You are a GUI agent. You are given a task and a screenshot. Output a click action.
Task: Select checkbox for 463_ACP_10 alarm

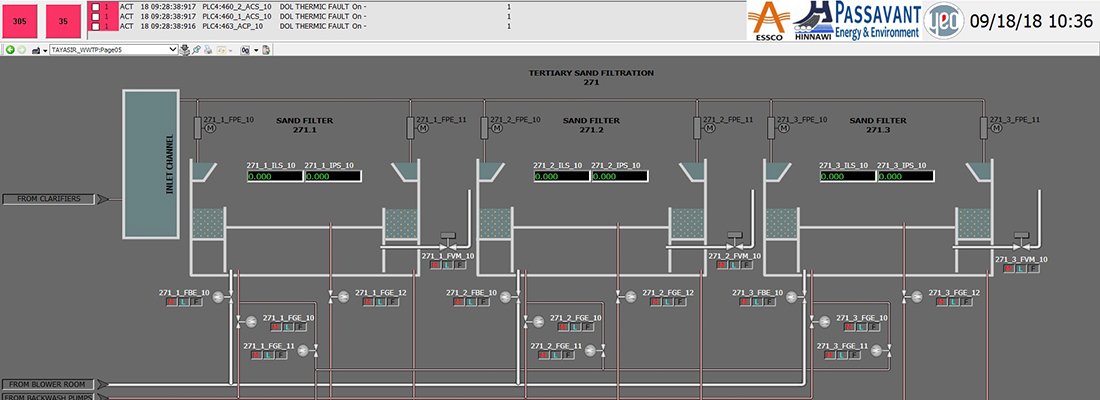click(95, 26)
